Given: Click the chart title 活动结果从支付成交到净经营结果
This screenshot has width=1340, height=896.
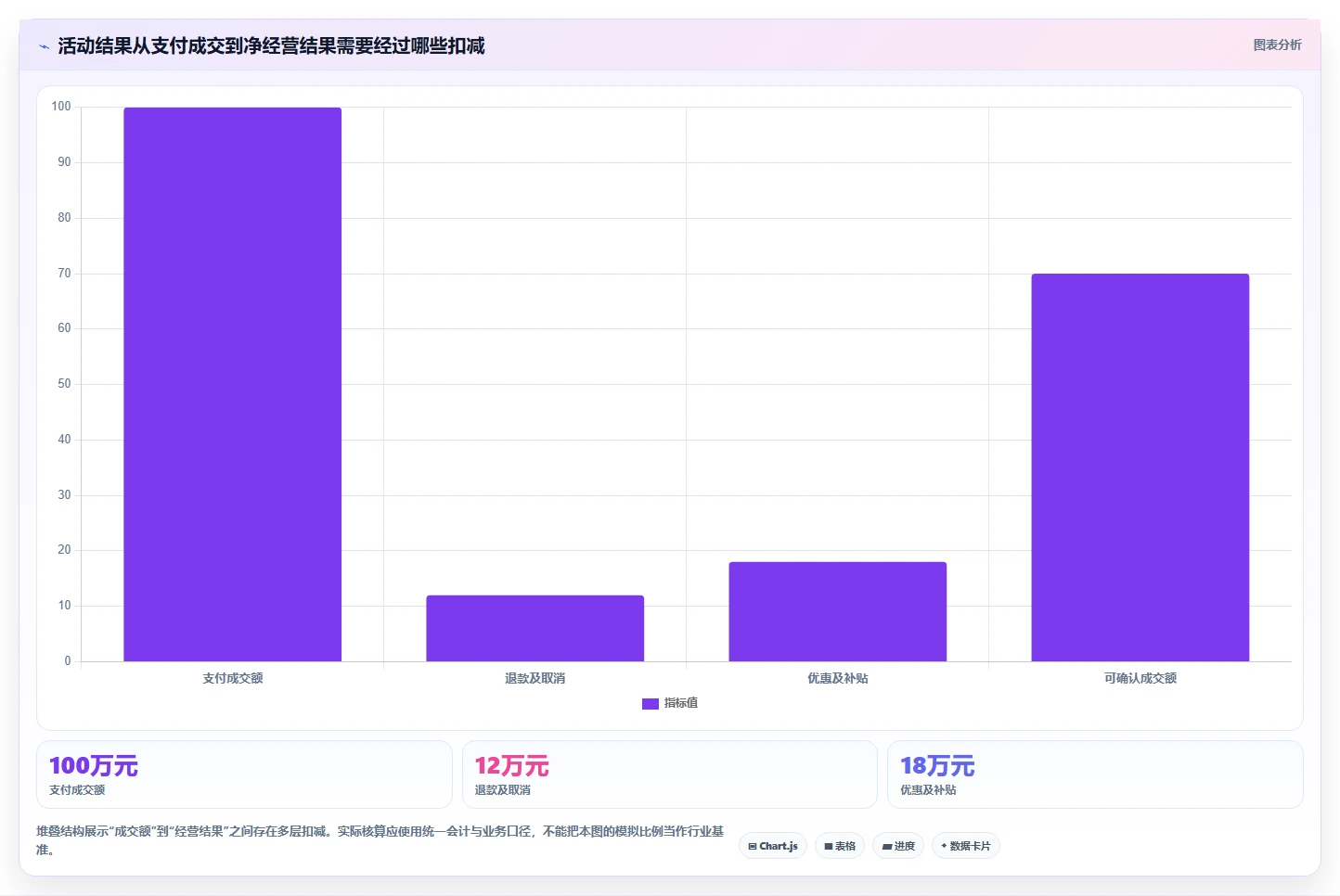Looking at the screenshot, I should pos(271,45).
